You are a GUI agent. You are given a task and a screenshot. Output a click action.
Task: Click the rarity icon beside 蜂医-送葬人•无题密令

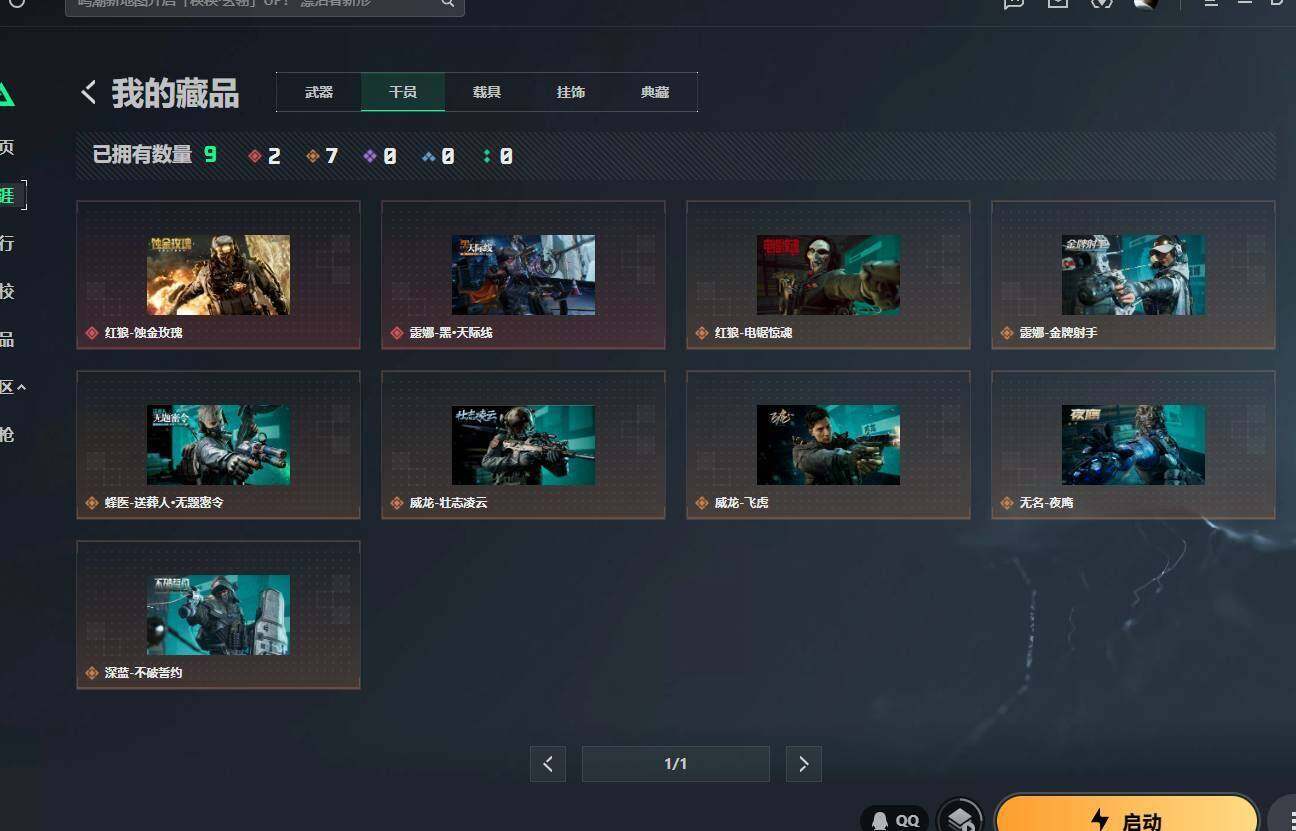point(92,503)
